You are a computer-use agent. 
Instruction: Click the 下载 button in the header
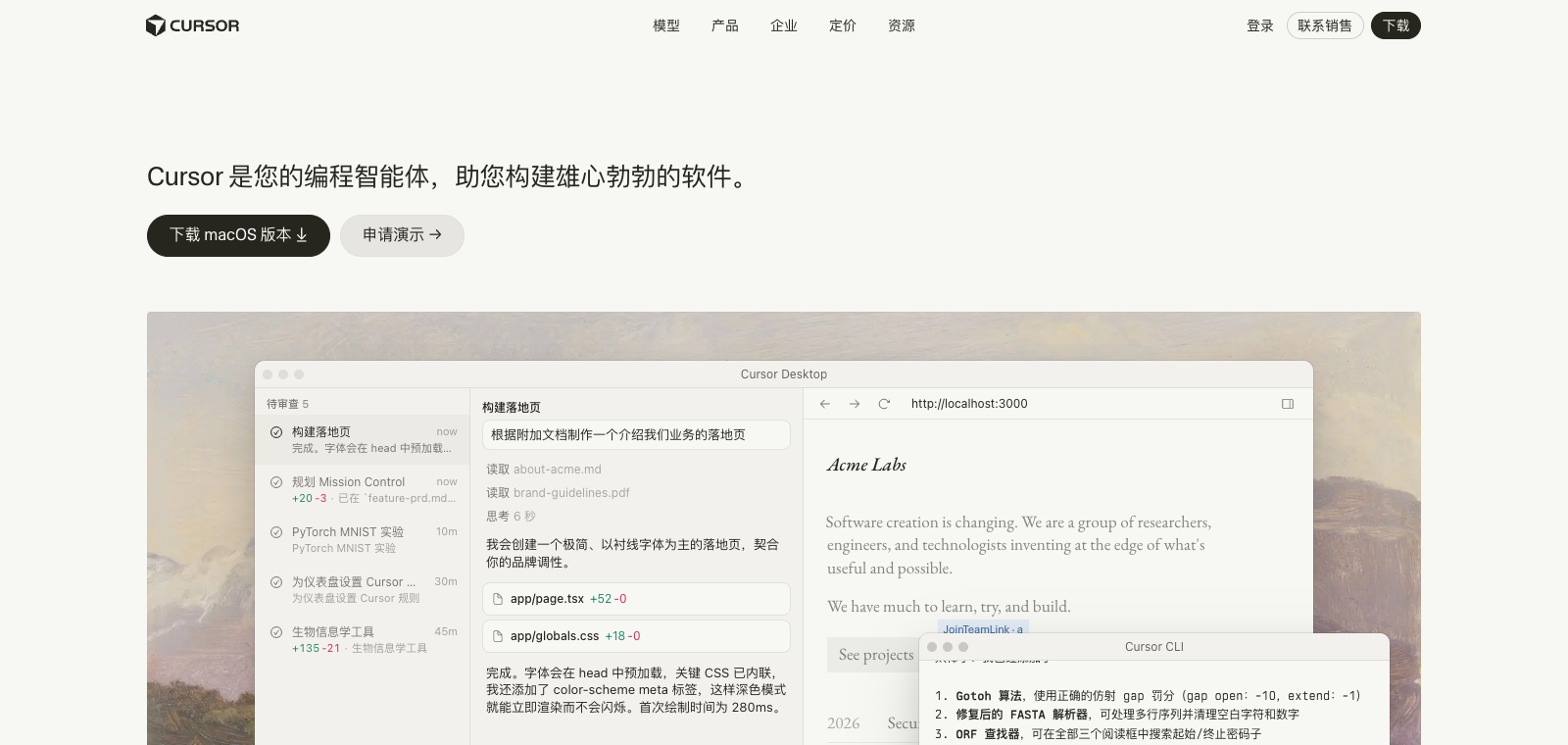click(x=1396, y=25)
